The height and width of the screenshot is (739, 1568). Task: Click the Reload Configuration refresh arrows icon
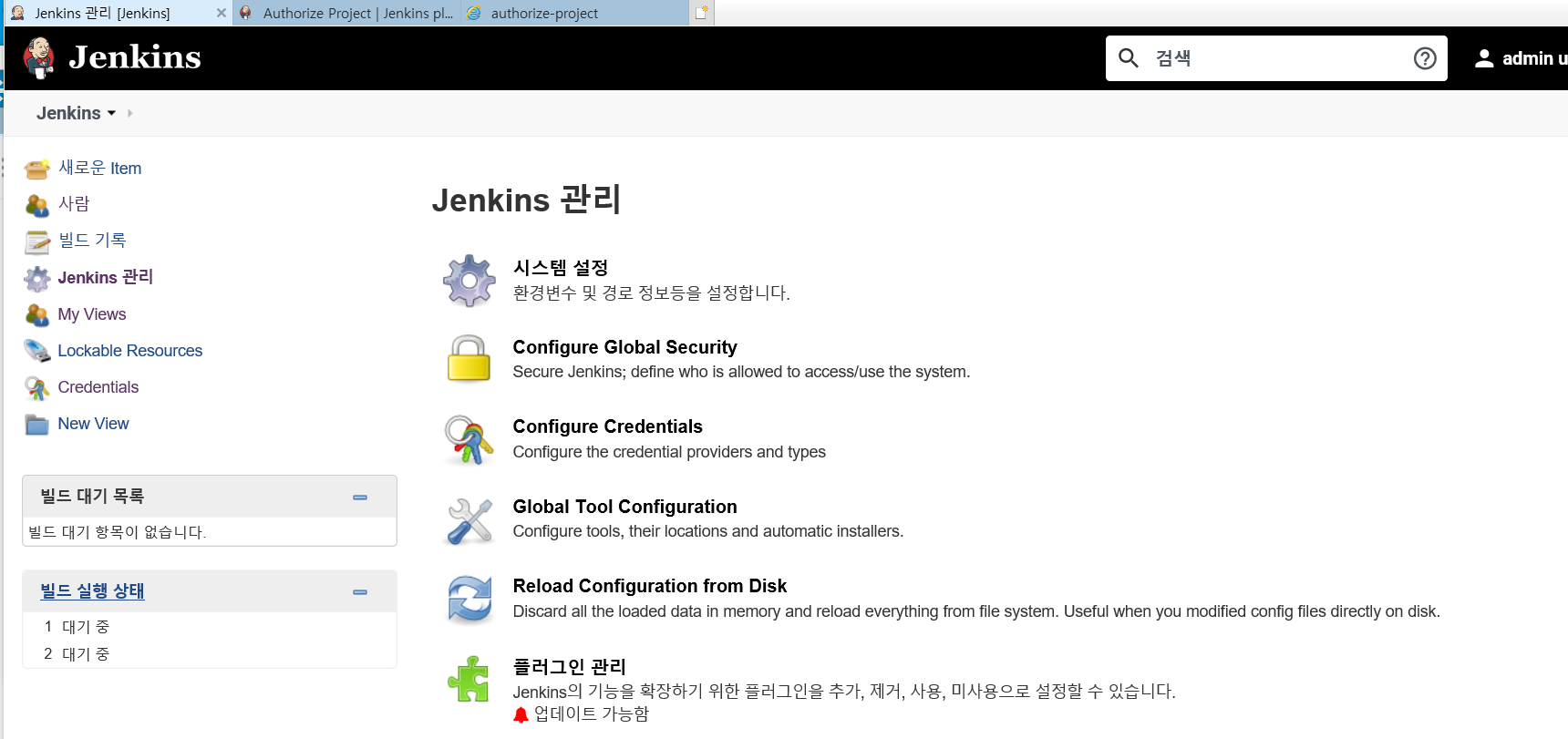[x=469, y=599]
